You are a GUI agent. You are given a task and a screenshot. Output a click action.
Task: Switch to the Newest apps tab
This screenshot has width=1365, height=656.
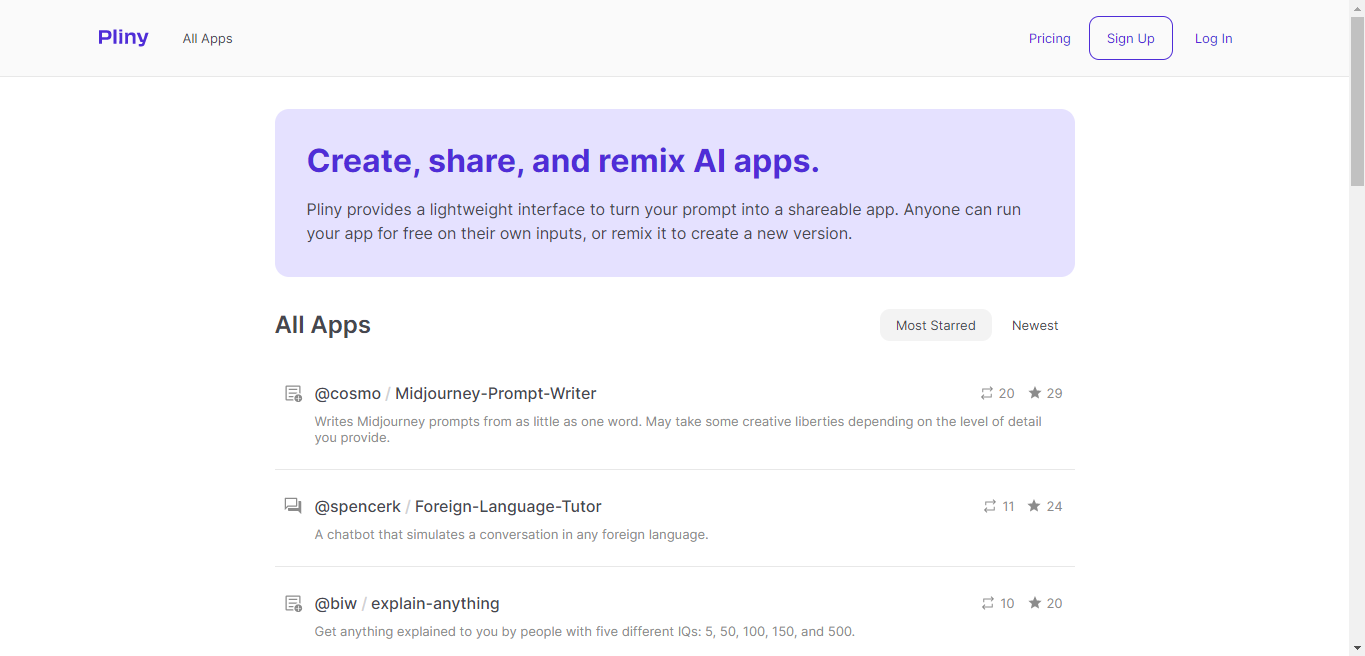[1035, 325]
